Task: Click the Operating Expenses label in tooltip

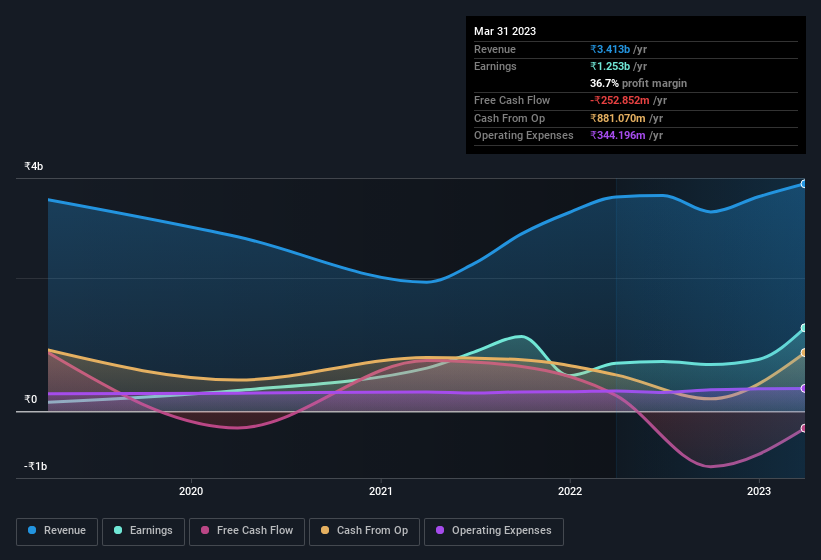Action: pos(524,135)
